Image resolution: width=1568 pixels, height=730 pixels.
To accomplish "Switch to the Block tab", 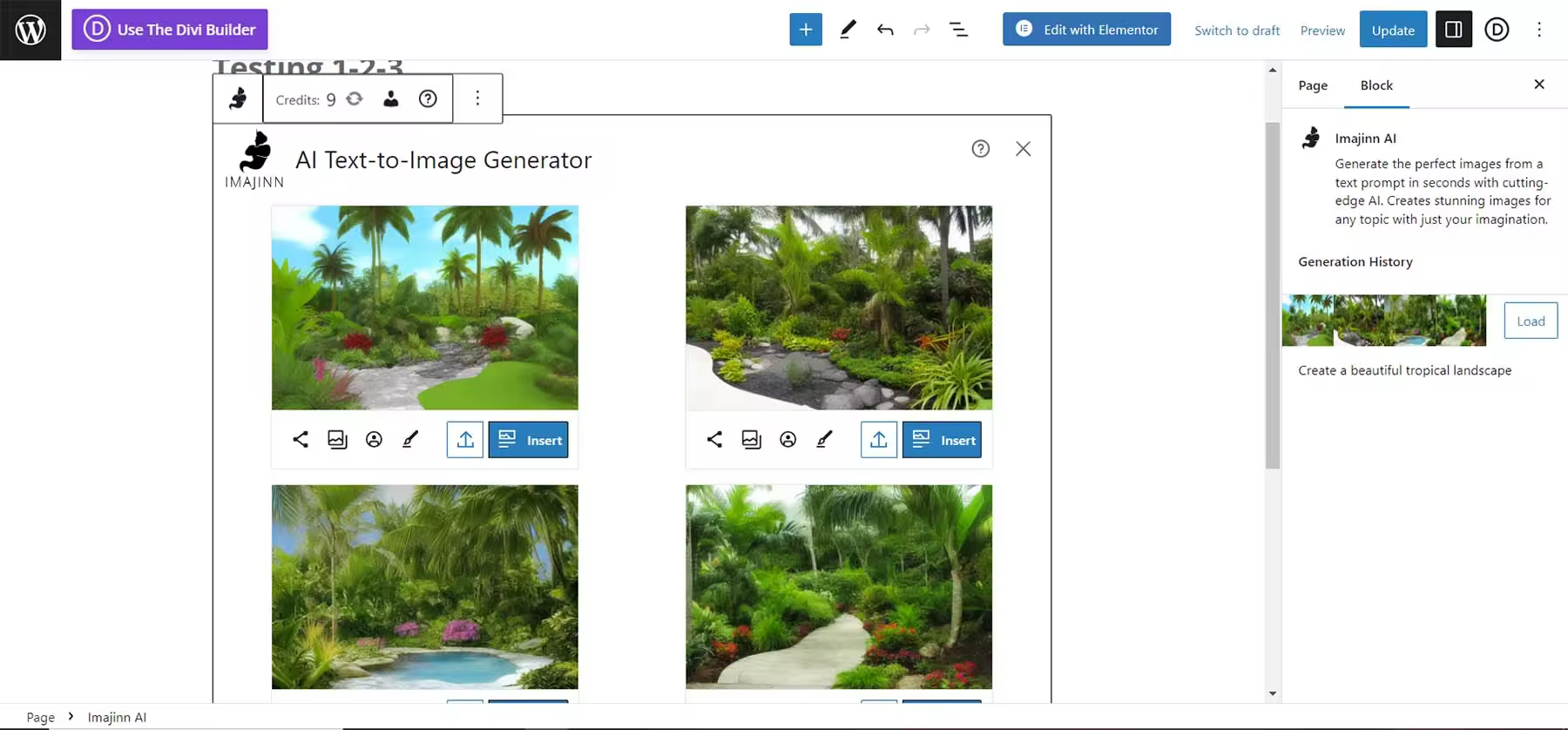I will tap(1376, 85).
